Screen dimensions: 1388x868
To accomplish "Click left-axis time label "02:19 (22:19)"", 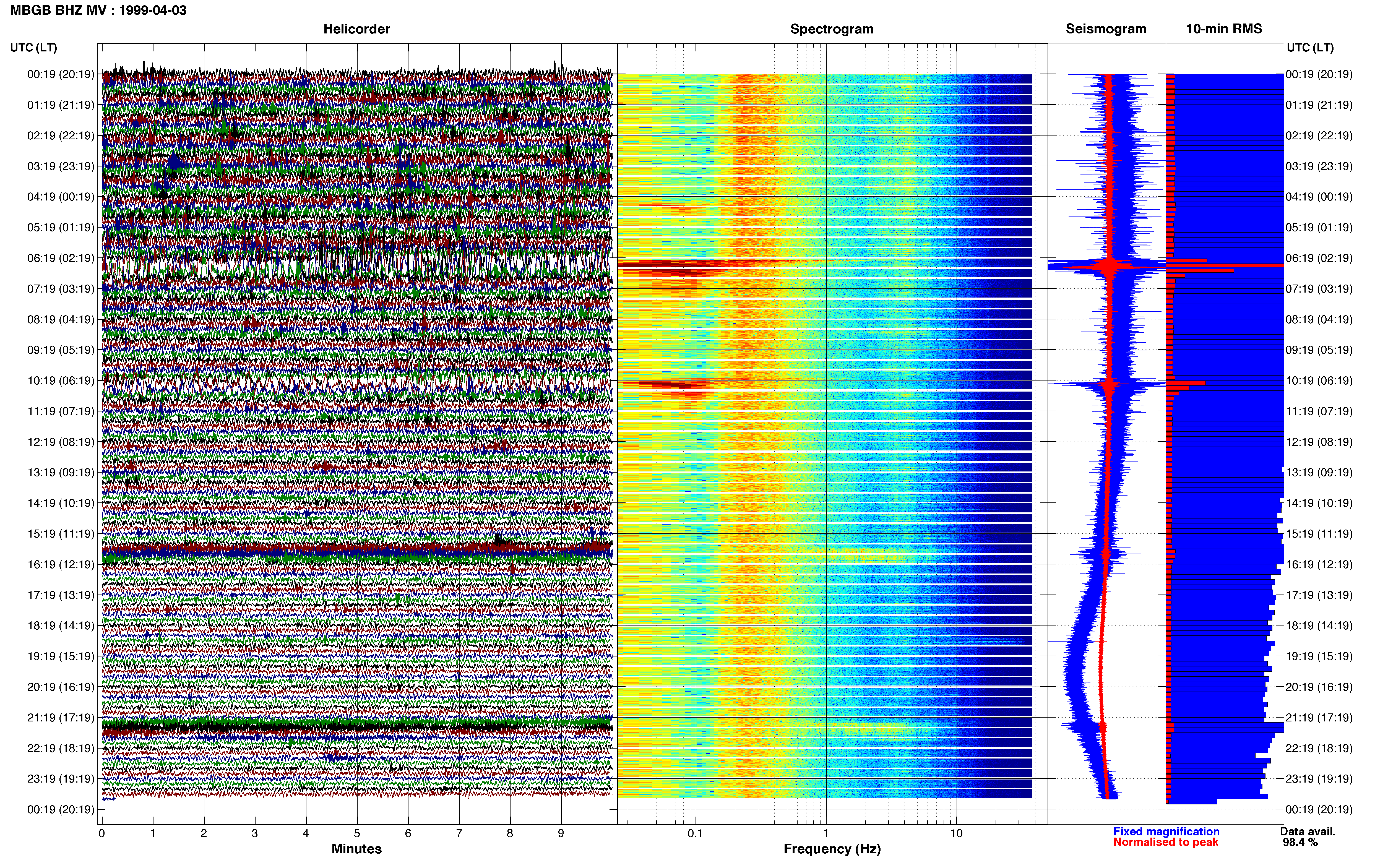I will click(61, 135).
